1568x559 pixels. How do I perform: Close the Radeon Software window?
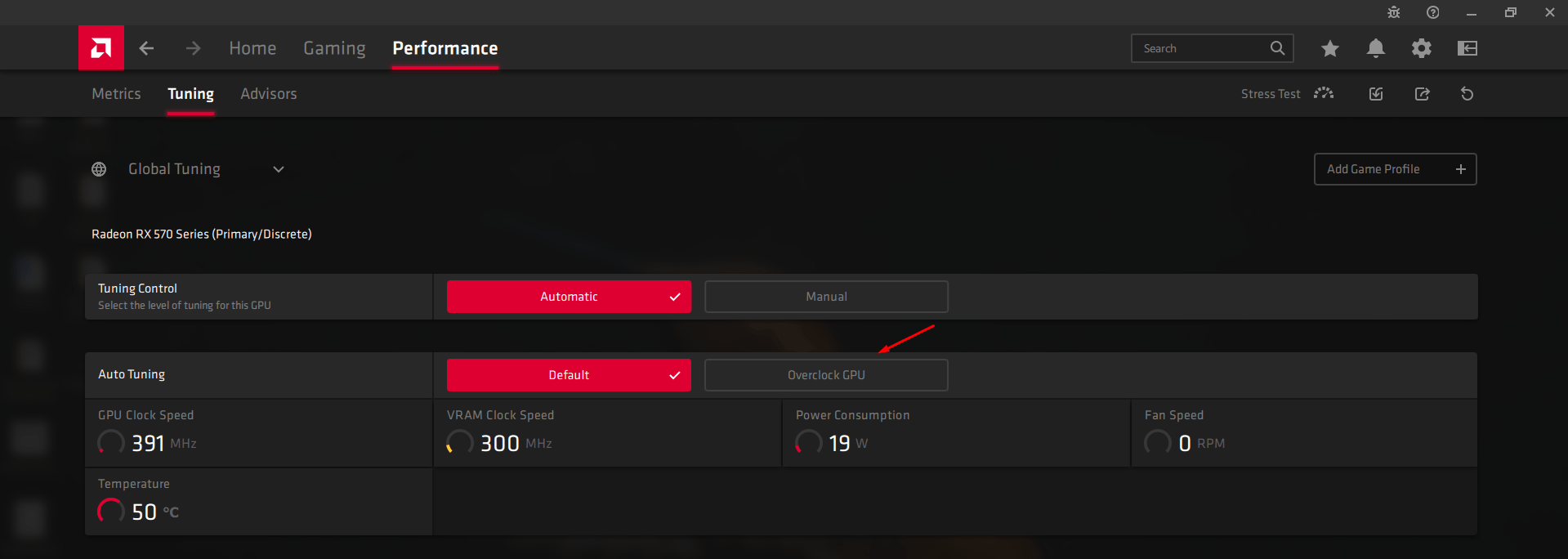pos(1550,12)
